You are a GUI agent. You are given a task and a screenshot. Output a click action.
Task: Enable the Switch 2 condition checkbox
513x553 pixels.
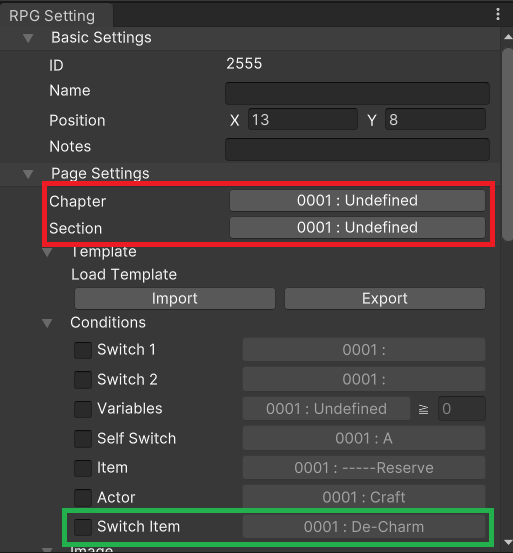click(83, 380)
